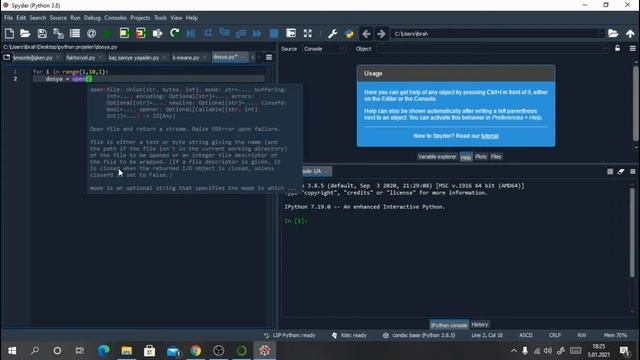Open File Explorer from the taskbar

[x=127, y=351]
